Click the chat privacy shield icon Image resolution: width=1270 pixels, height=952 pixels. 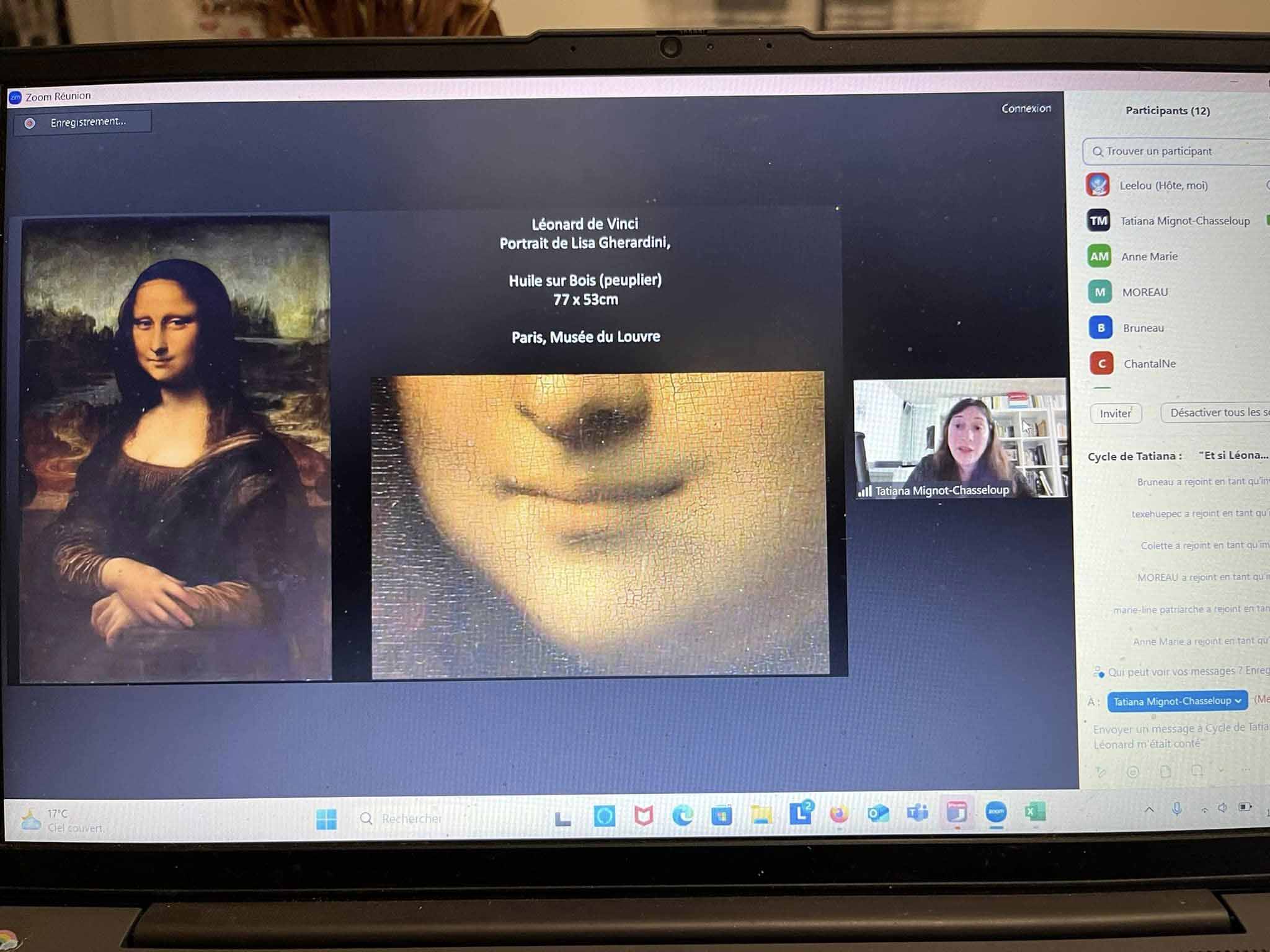pyautogui.click(x=1098, y=672)
